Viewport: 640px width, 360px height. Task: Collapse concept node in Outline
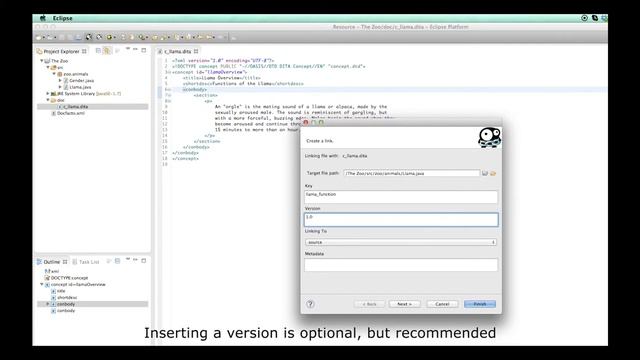point(42,284)
